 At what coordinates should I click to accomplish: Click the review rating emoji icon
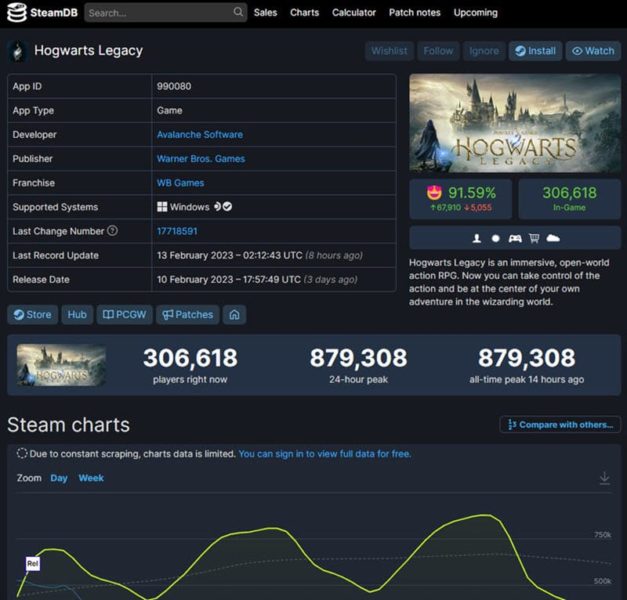pyautogui.click(x=434, y=193)
